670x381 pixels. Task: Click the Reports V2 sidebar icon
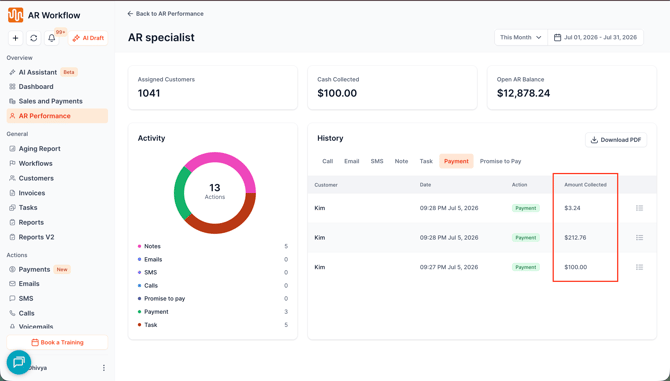point(12,237)
